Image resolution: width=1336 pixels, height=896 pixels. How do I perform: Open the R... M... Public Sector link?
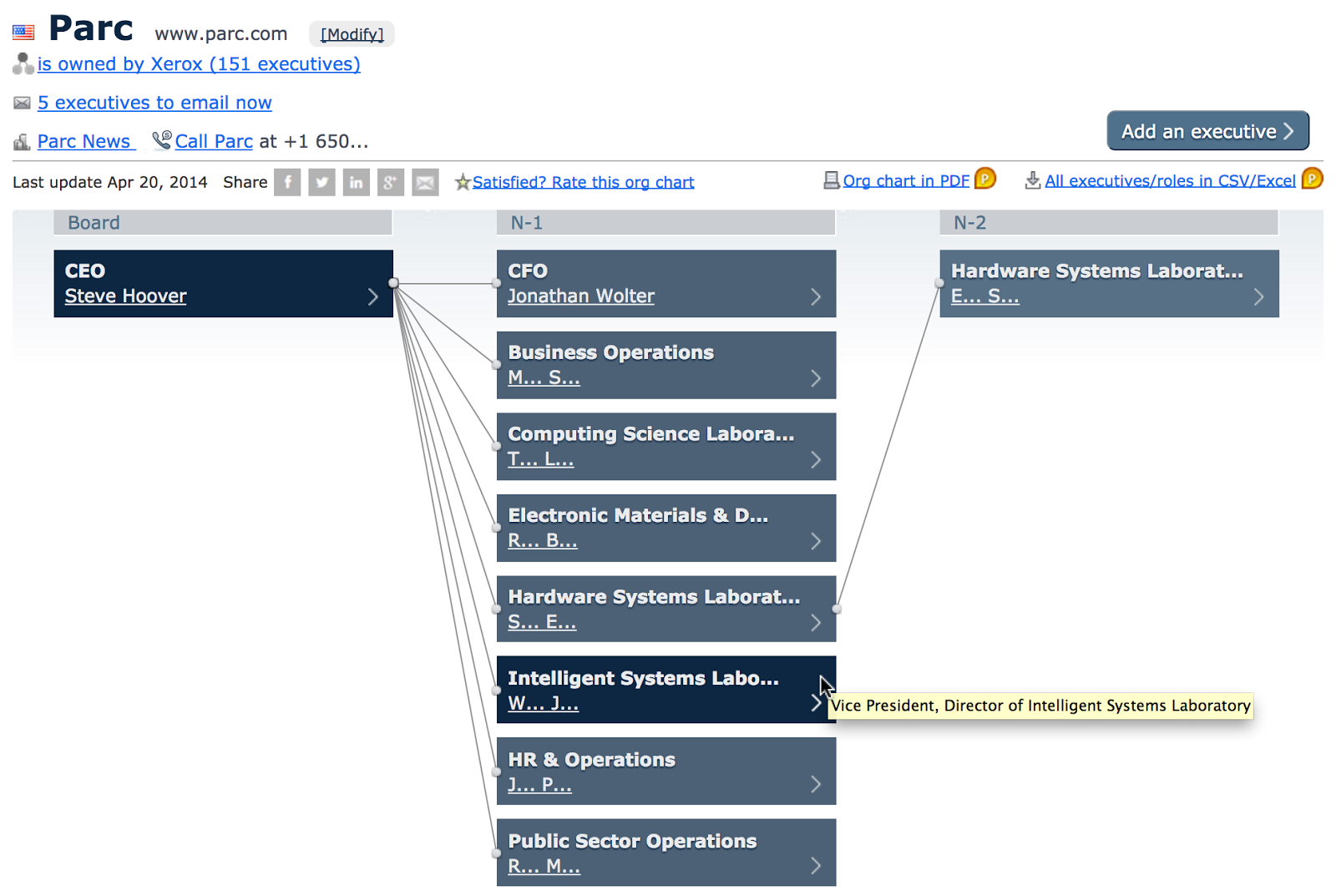pyautogui.click(x=544, y=867)
